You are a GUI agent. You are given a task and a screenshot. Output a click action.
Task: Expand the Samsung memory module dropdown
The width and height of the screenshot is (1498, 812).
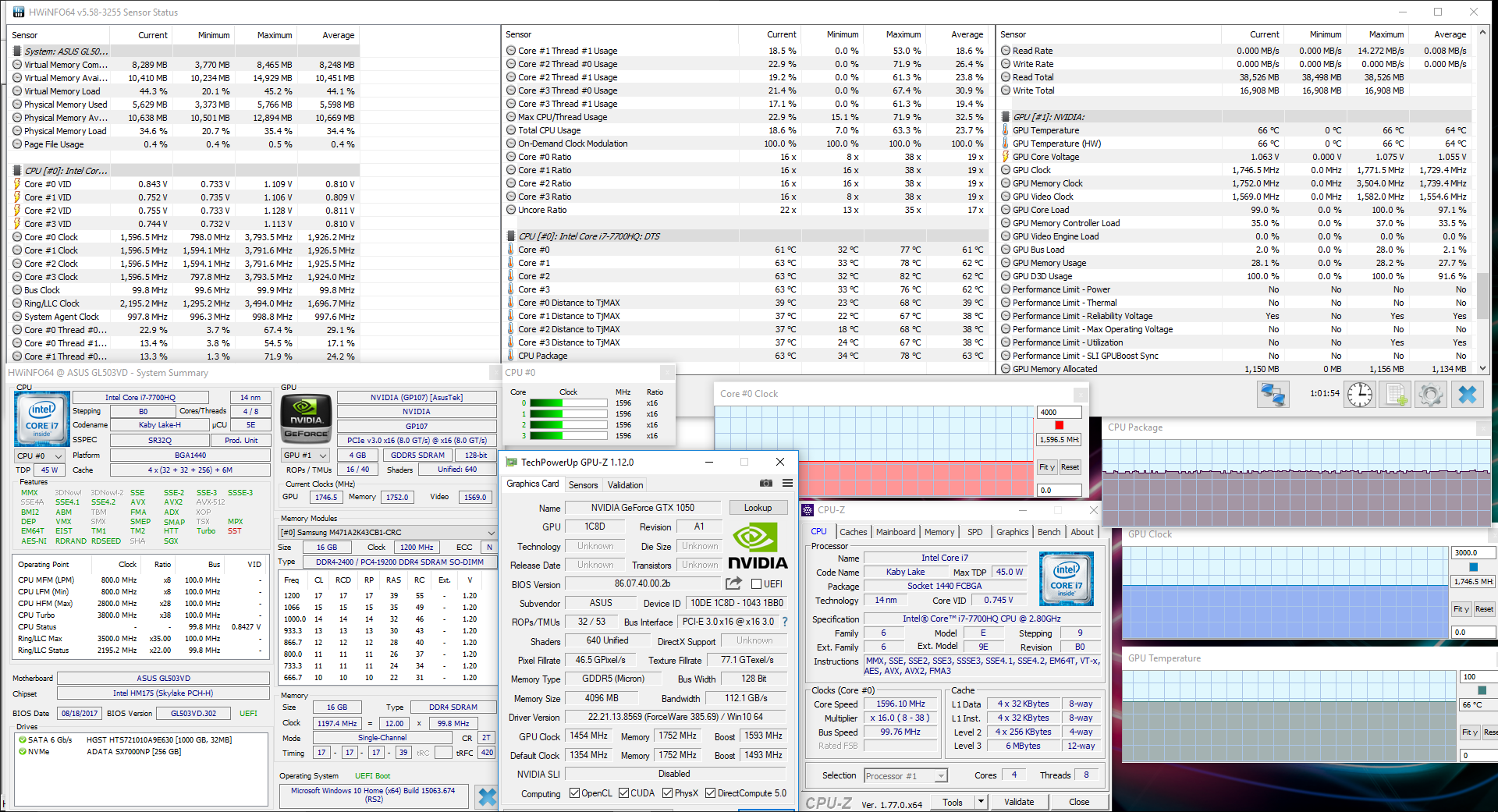(x=388, y=533)
